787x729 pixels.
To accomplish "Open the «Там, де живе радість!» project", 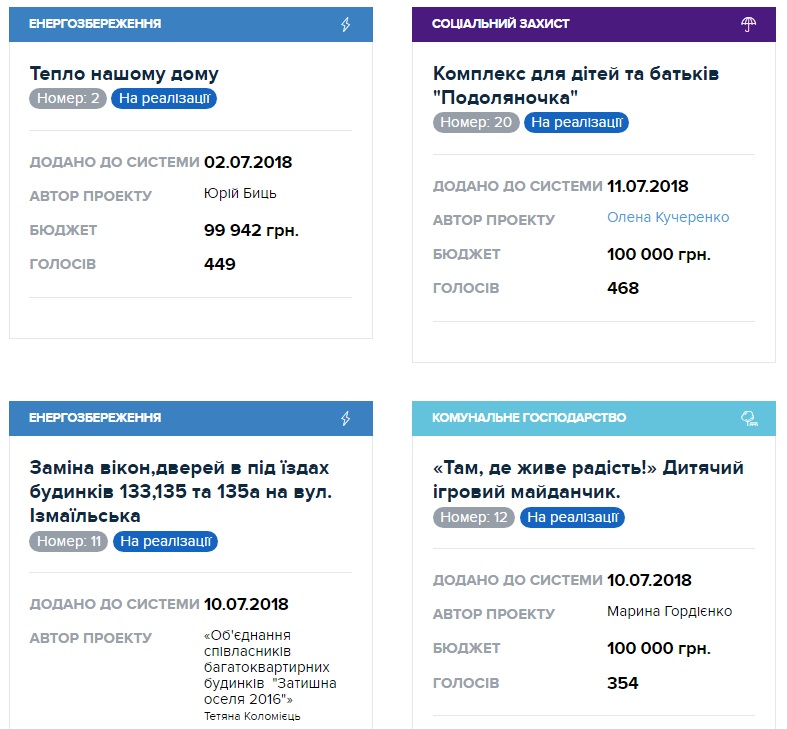I will click(x=588, y=479).
